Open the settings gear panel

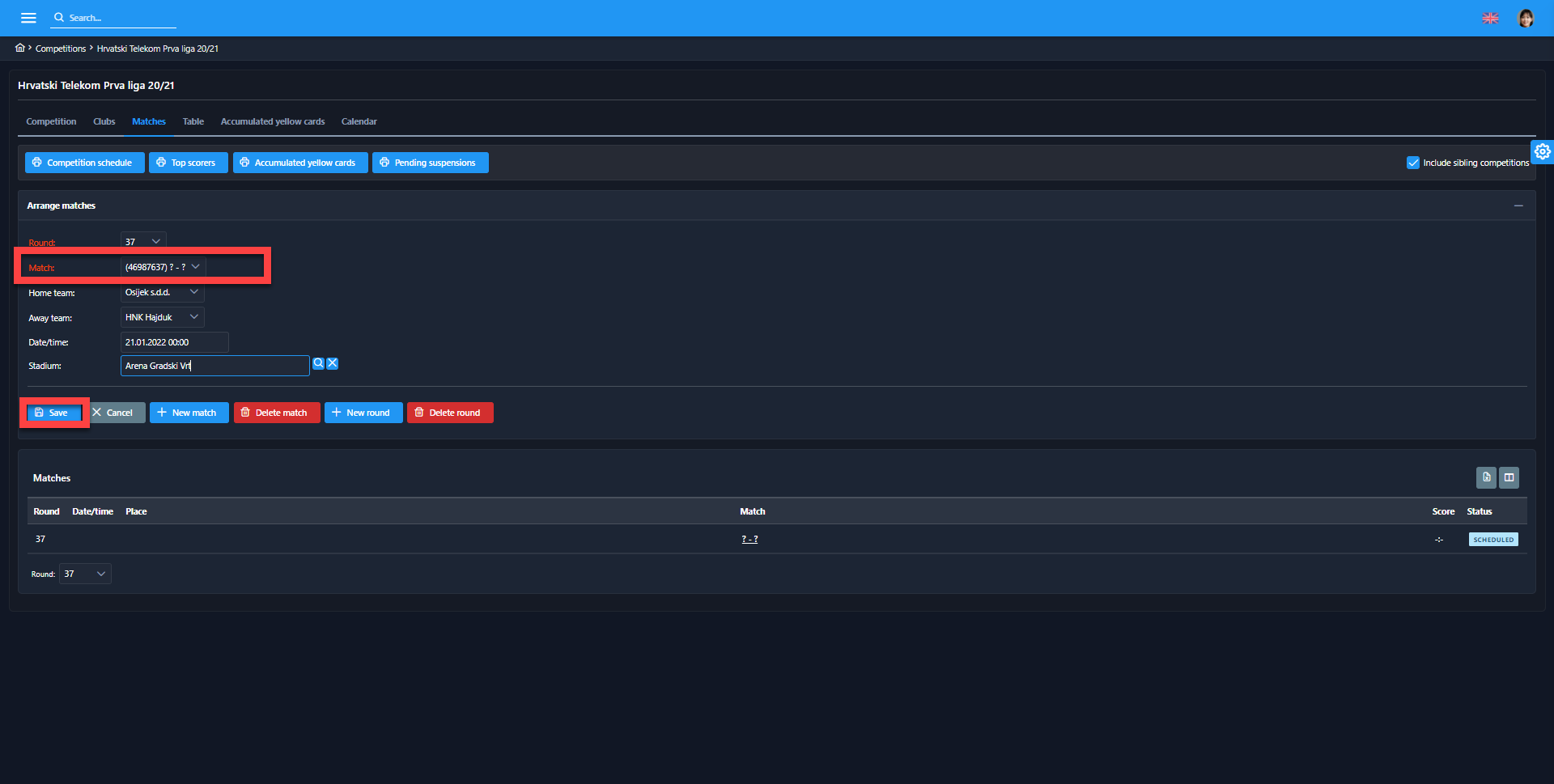1542,151
